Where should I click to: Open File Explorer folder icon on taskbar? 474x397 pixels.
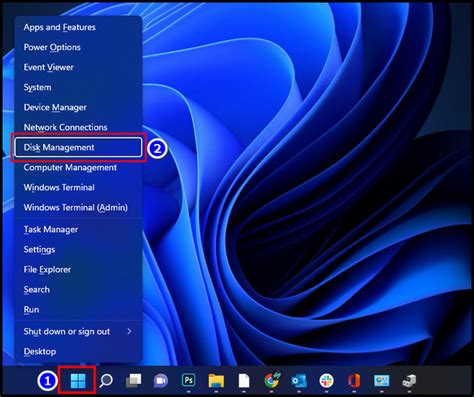(216, 380)
